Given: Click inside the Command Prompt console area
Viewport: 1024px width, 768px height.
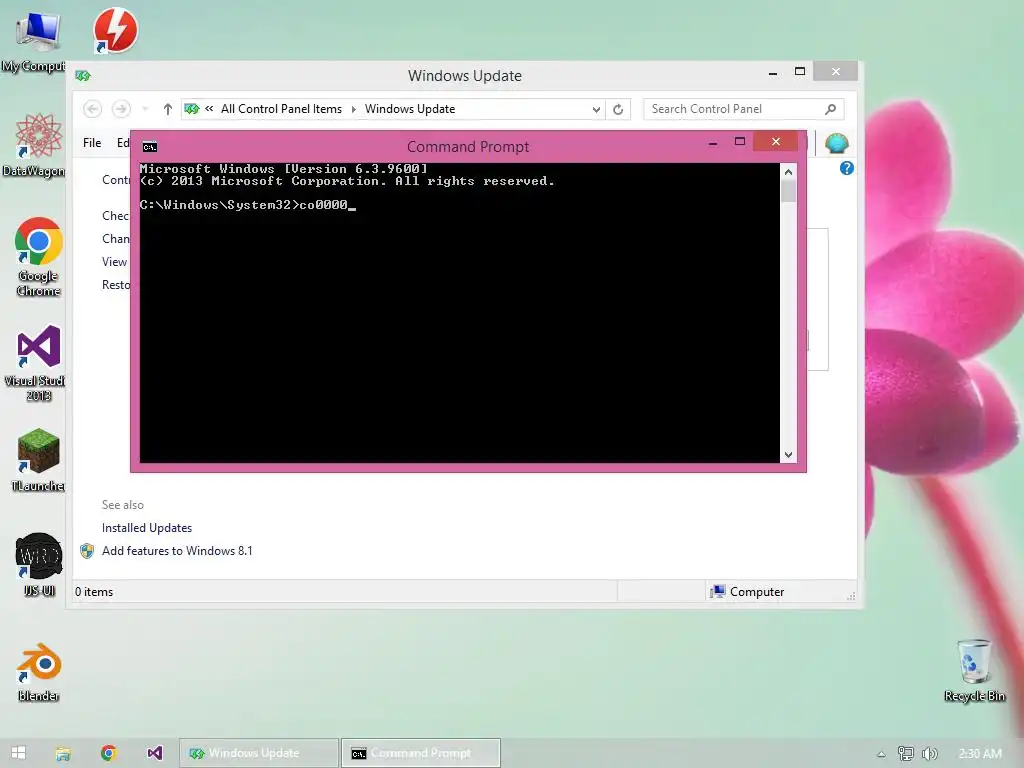Looking at the screenshot, I should (460, 313).
